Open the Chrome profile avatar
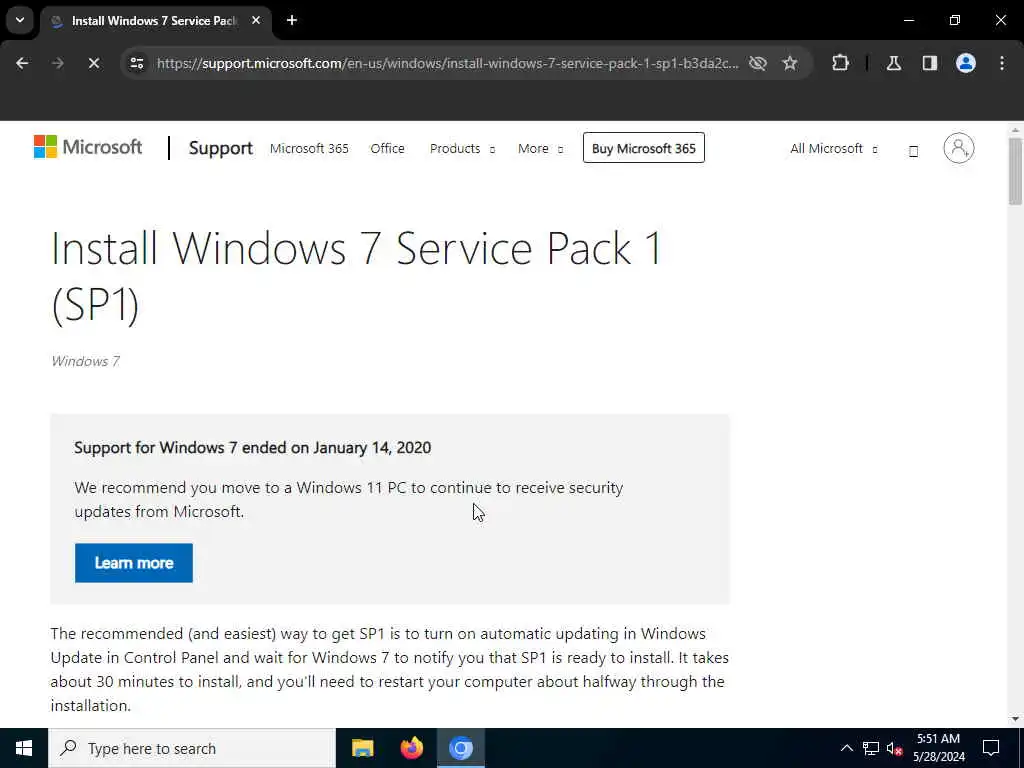 (966, 63)
